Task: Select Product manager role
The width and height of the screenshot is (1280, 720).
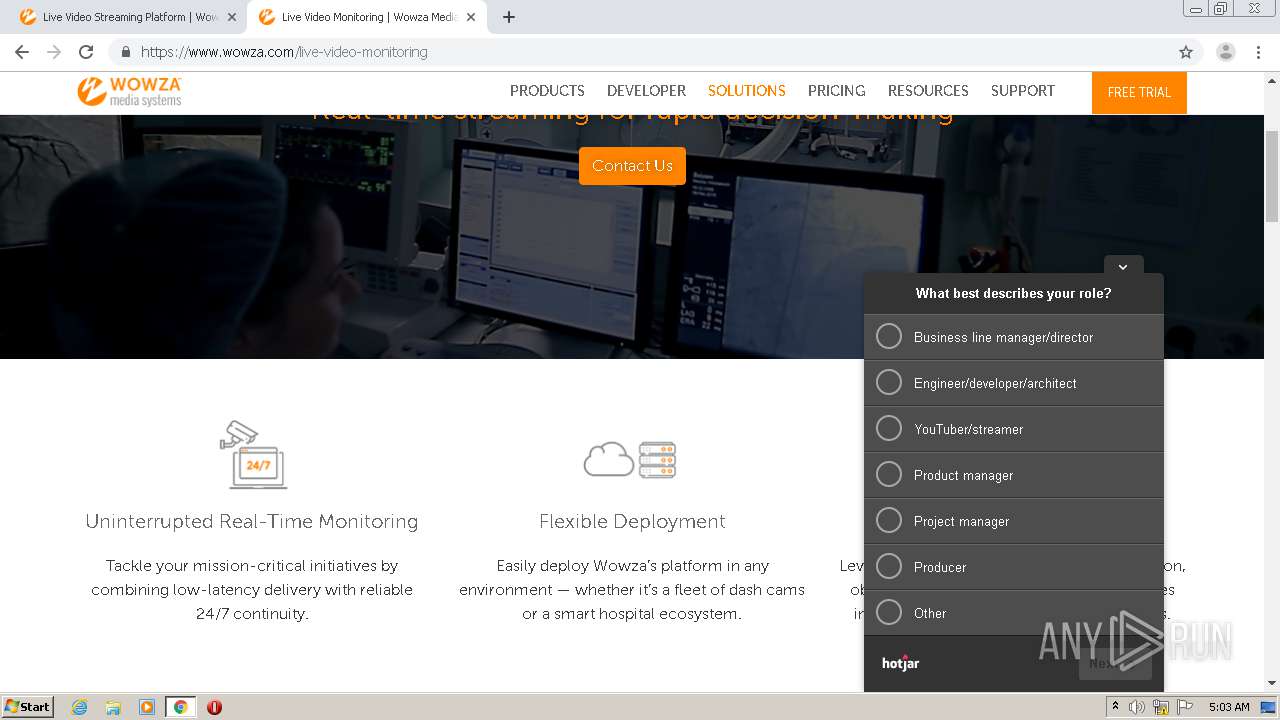Action: 1014,475
